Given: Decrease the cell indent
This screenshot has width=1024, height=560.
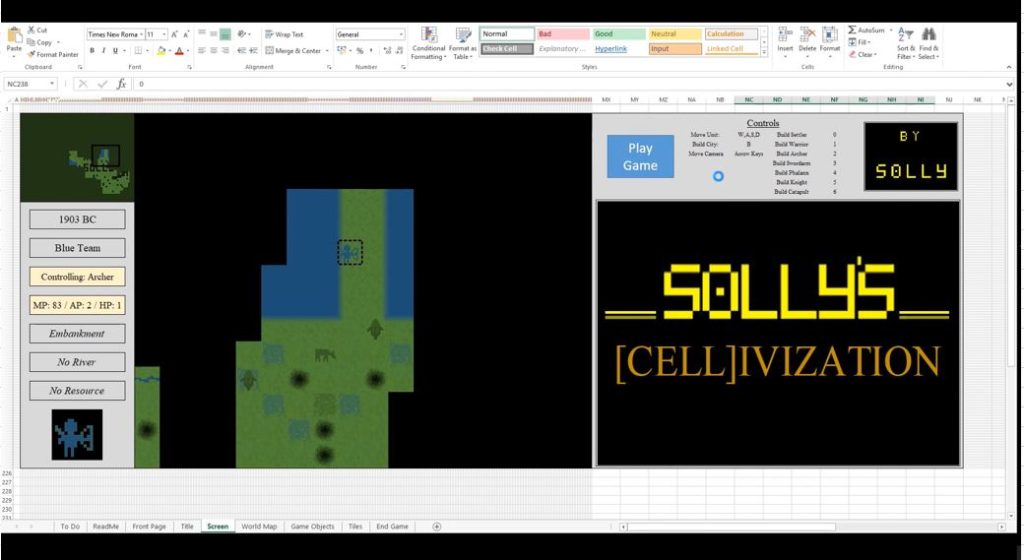Looking at the screenshot, I should tap(241, 51).
